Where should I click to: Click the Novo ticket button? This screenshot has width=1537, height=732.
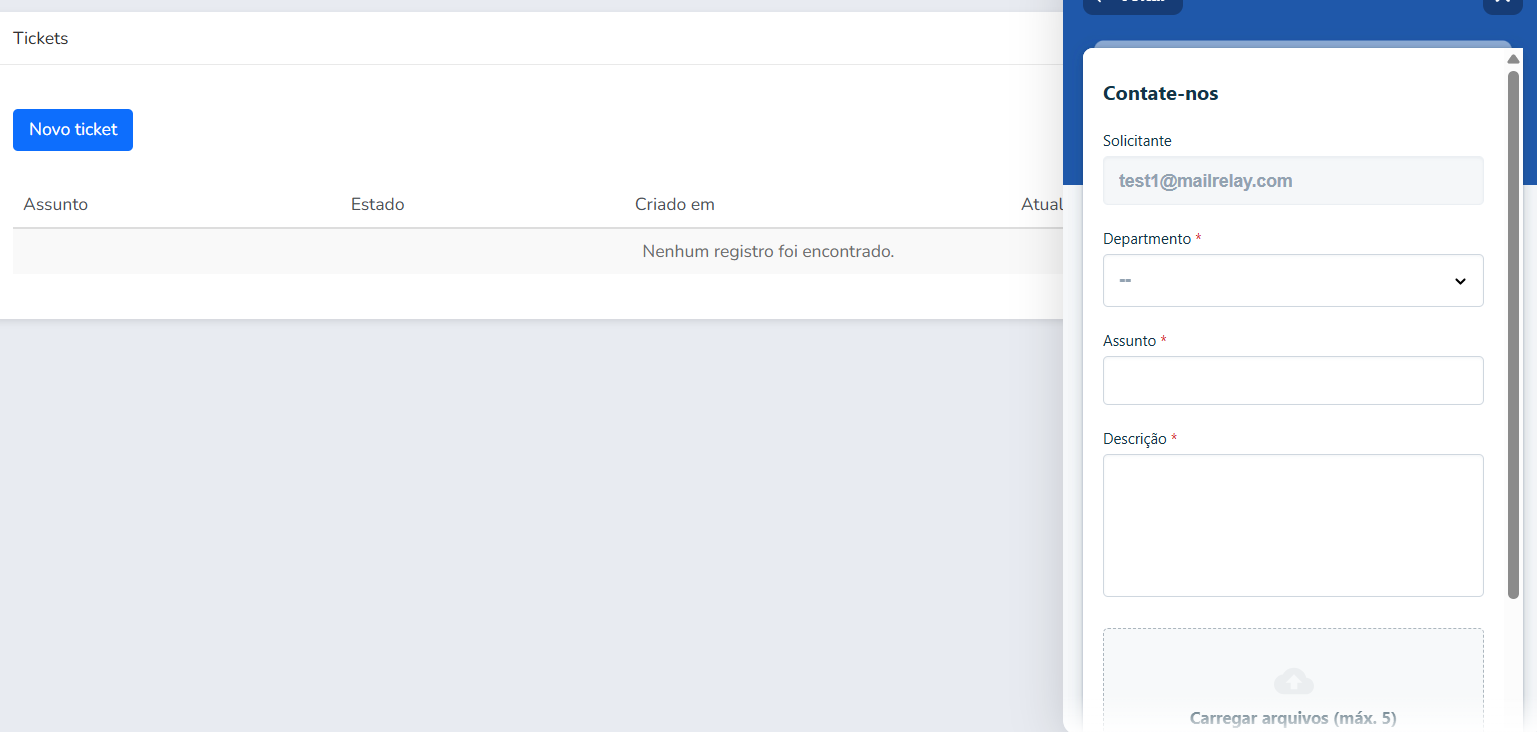(73, 130)
